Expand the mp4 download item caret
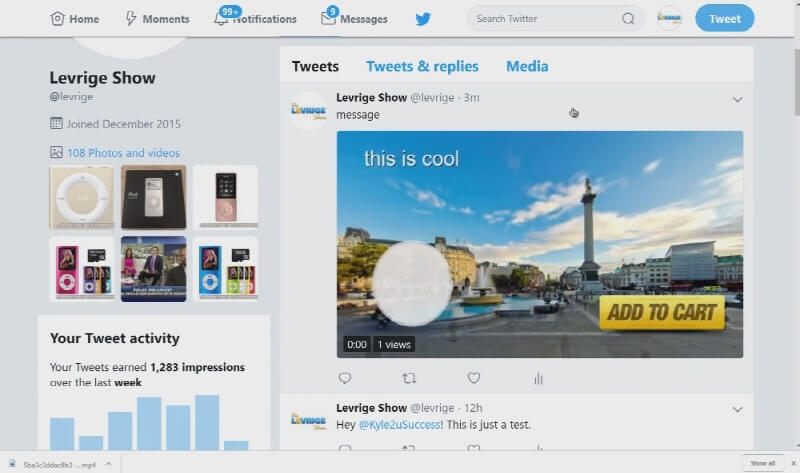This screenshot has height=473, width=800. pyautogui.click(x=108, y=464)
